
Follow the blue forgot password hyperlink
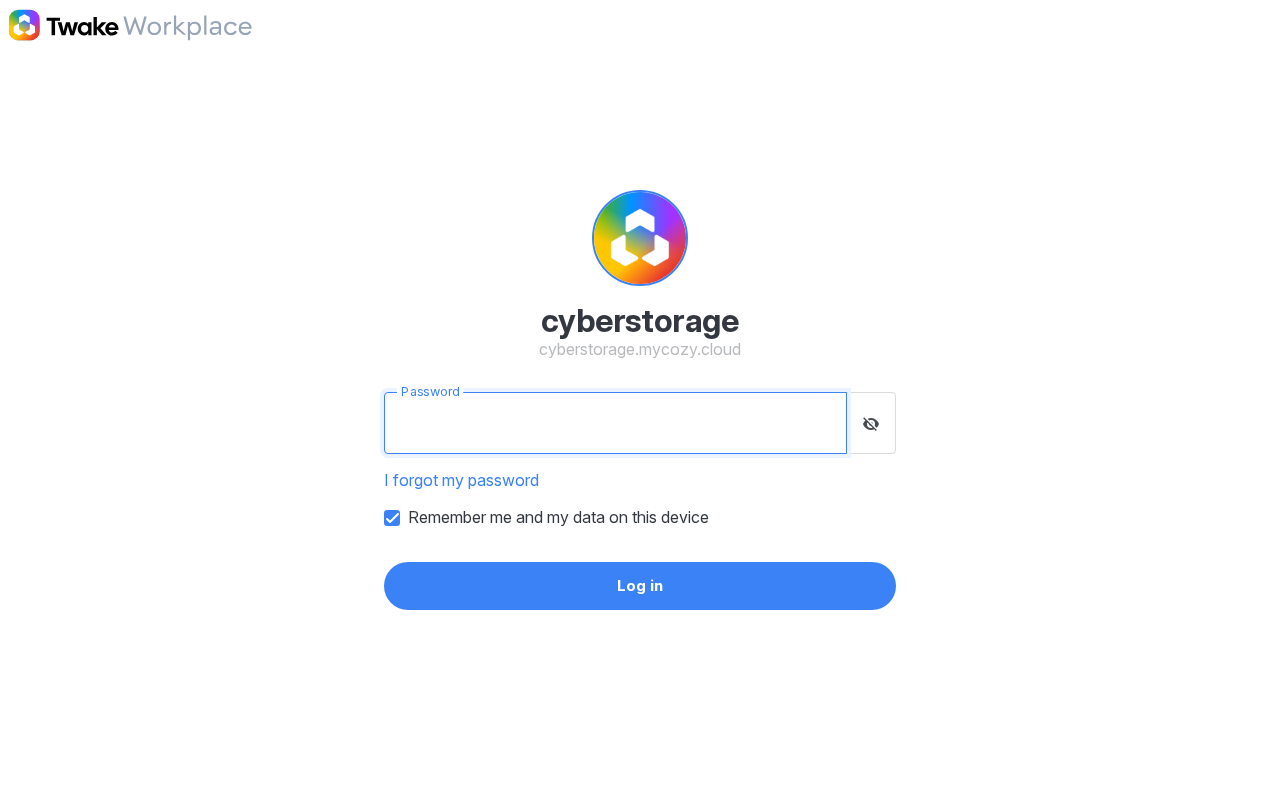462,480
